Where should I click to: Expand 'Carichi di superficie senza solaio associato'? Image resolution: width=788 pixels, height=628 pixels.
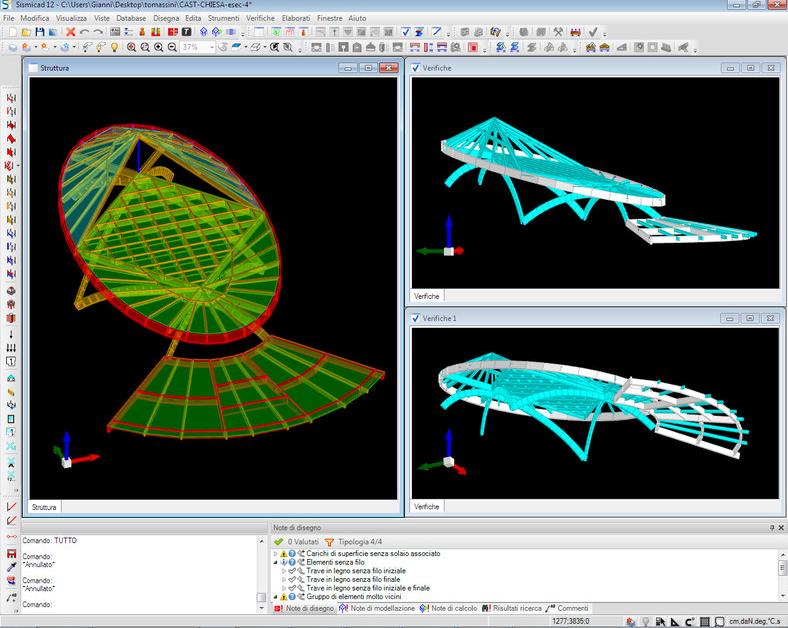pos(275,553)
